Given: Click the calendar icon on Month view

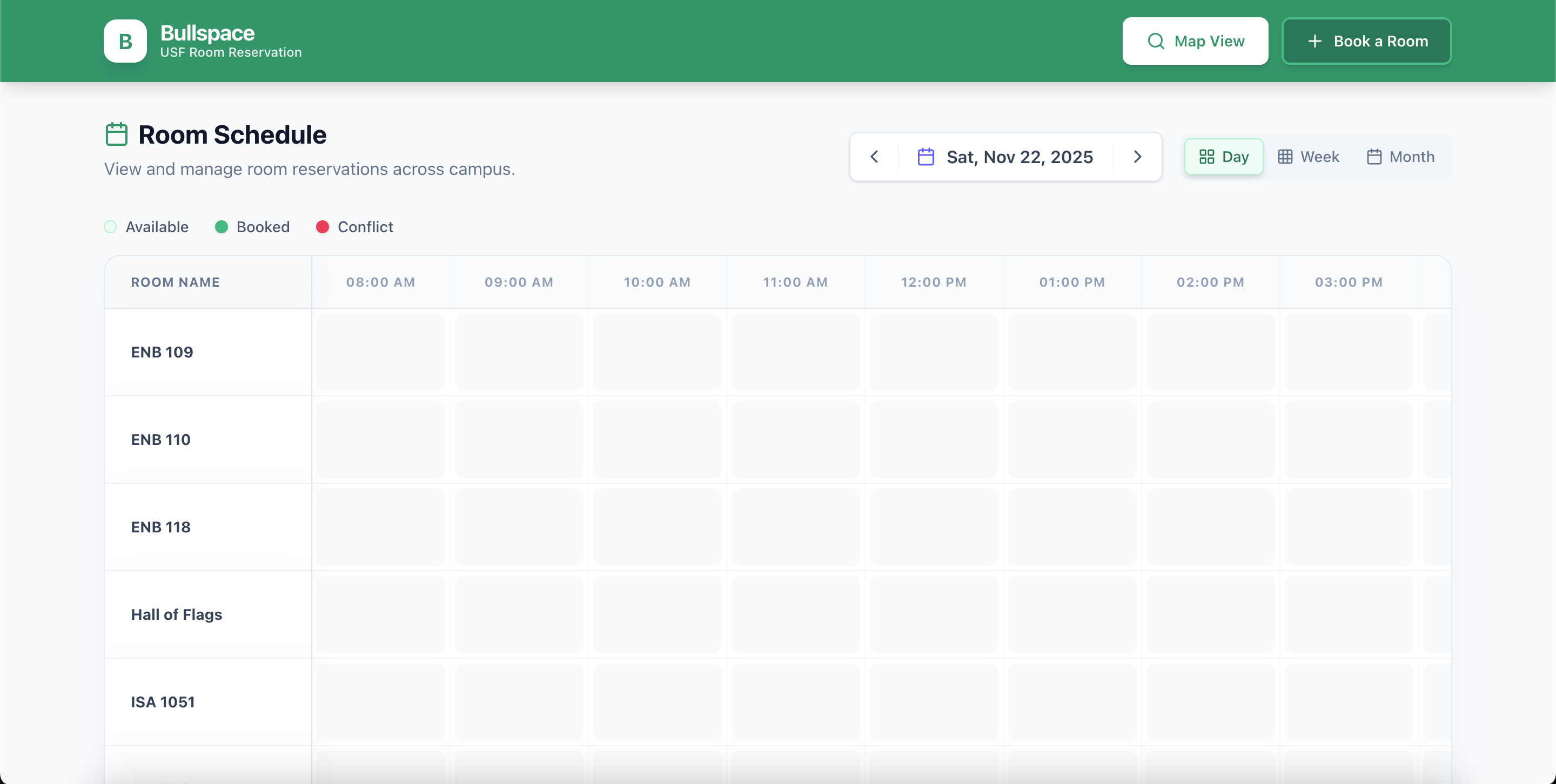Looking at the screenshot, I should pyautogui.click(x=1373, y=157).
